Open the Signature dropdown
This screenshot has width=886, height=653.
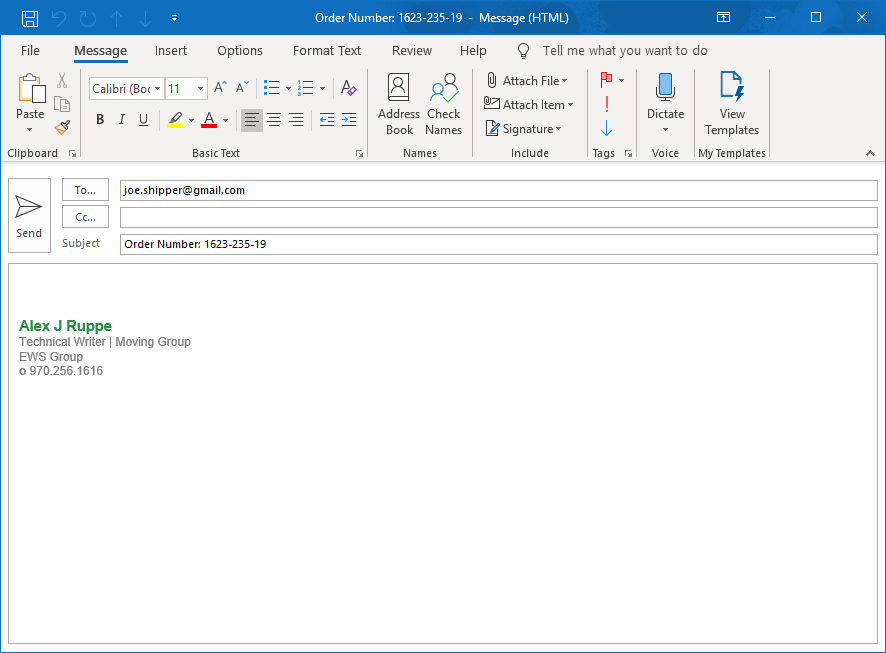(x=525, y=129)
